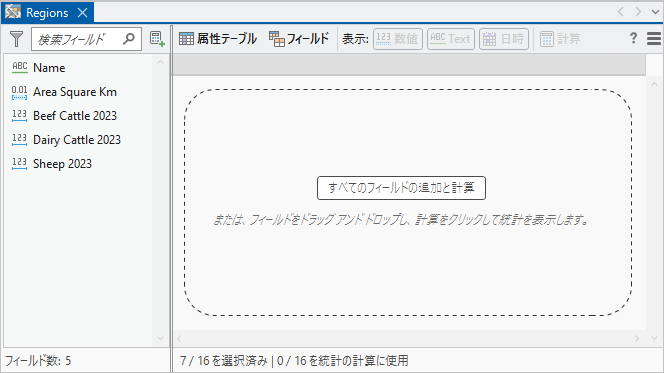This screenshot has width=664, height=373.
Task: Click the add fields table icon
Action: point(157,39)
